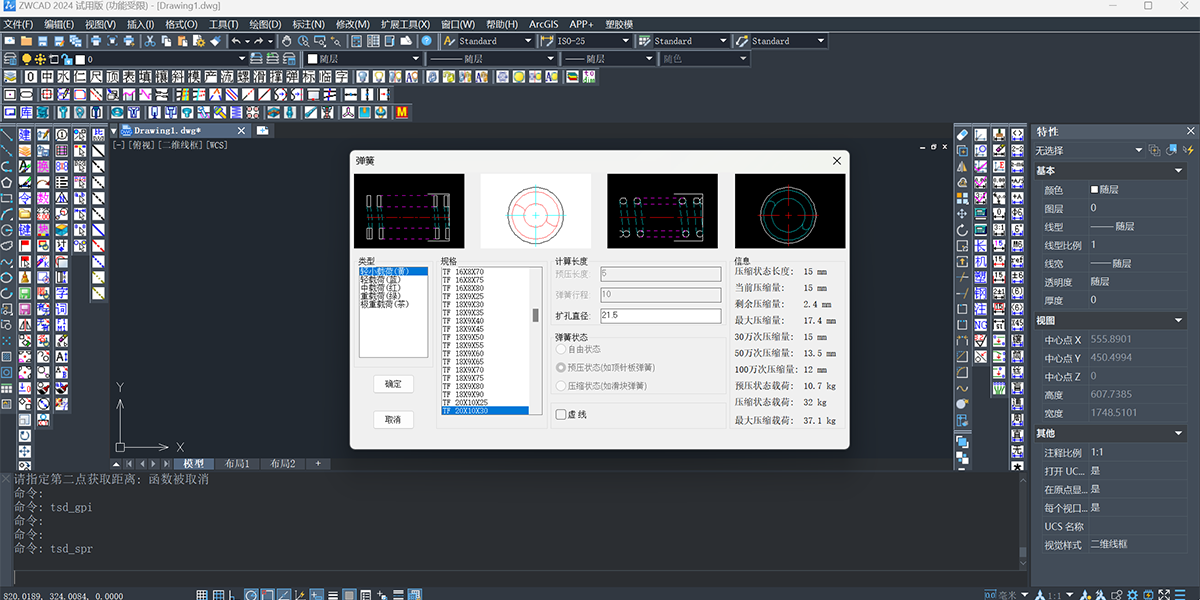Open the blue Help question mark icon
This screenshot has height=600, width=1200.
point(427,41)
